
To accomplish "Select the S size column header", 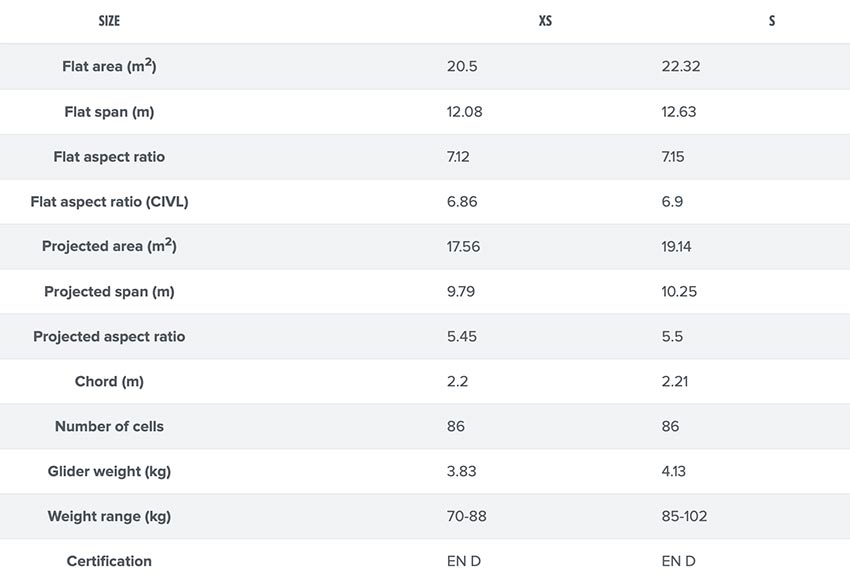I will 771,21.
